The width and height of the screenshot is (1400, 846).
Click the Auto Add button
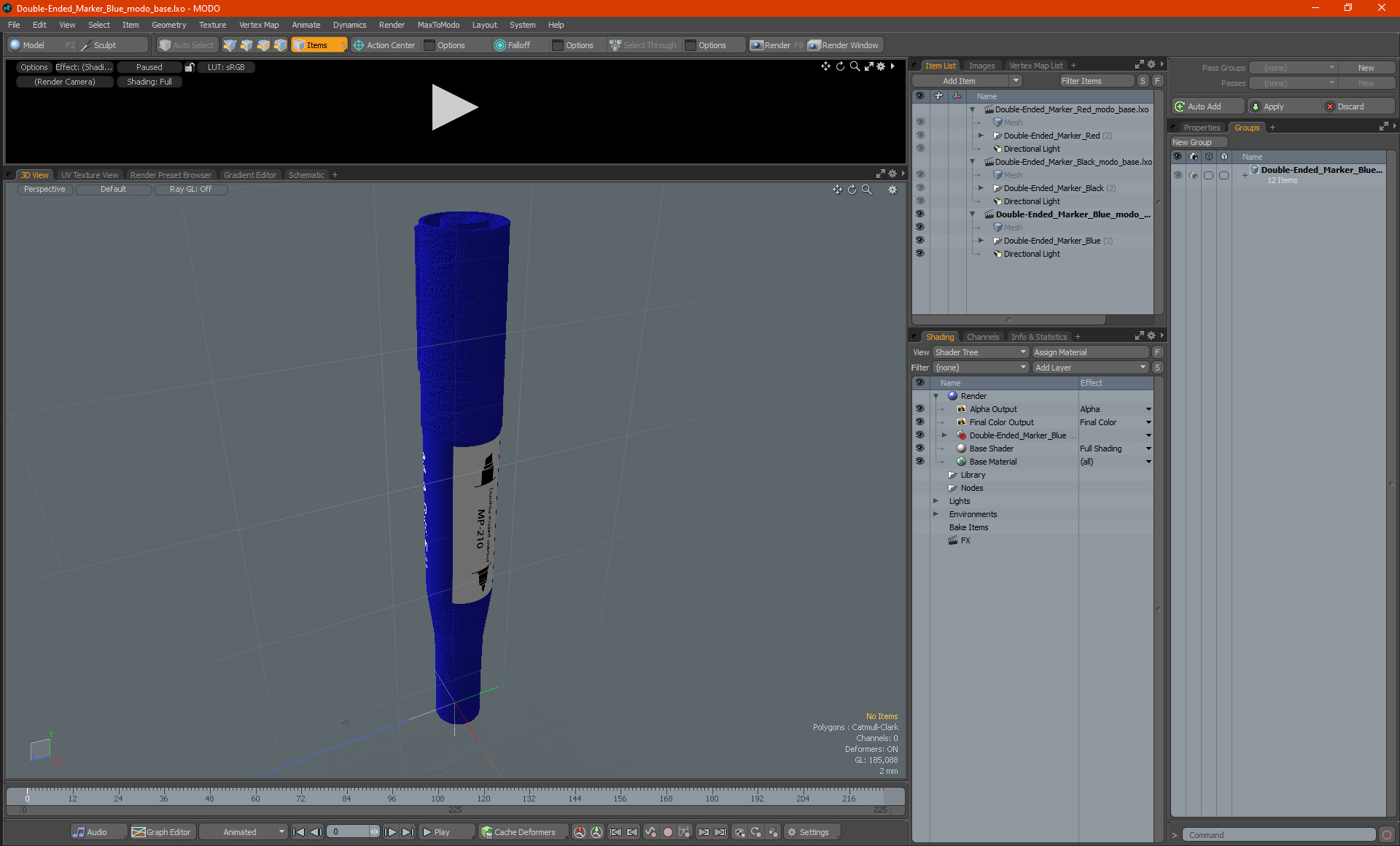(1207, 106)
